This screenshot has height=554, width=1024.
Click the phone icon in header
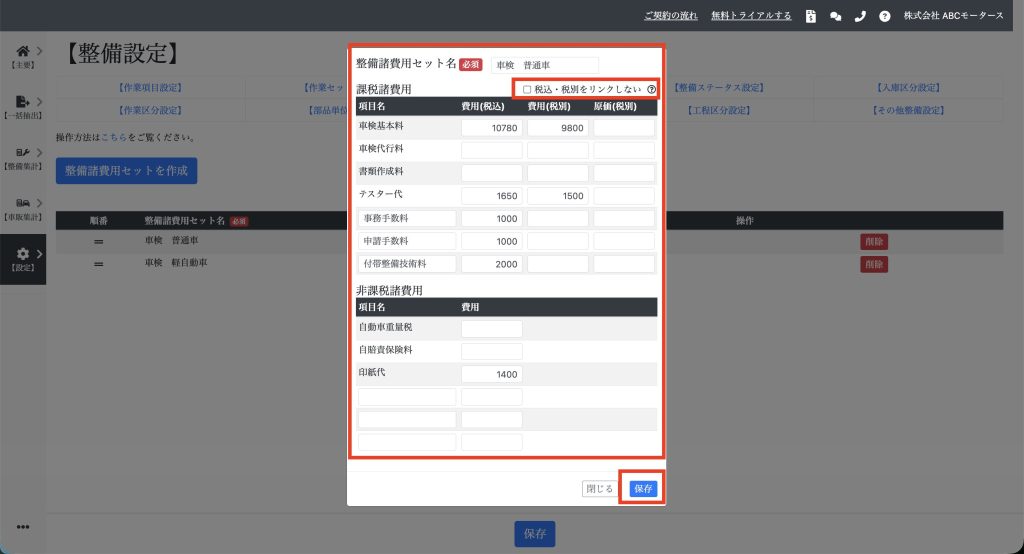click(x=860, y=16)
